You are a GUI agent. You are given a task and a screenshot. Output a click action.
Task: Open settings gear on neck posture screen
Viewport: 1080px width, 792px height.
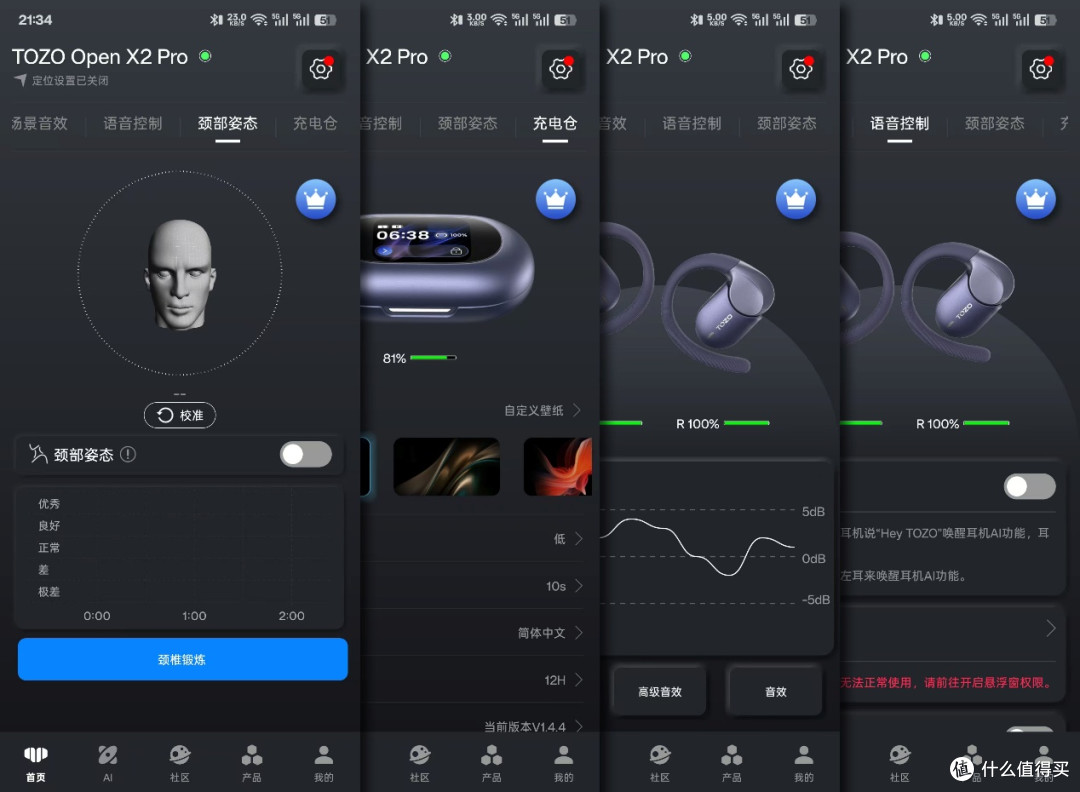tap(321, 69)
